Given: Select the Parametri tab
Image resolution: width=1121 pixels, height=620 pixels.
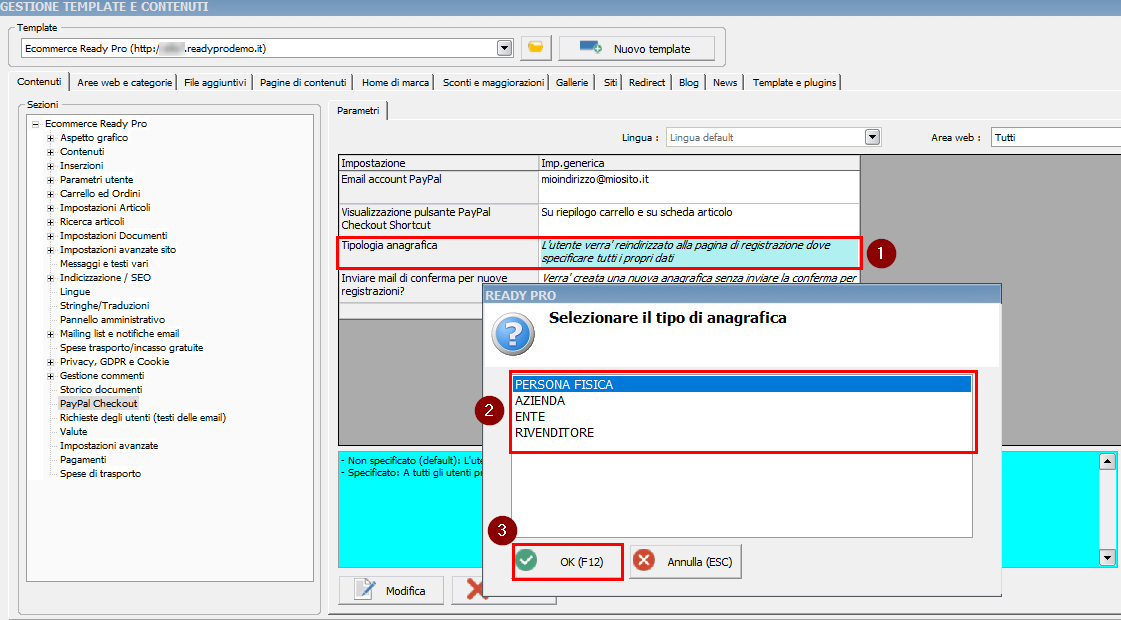Looking at the screenshot, I should click(358, 110).
